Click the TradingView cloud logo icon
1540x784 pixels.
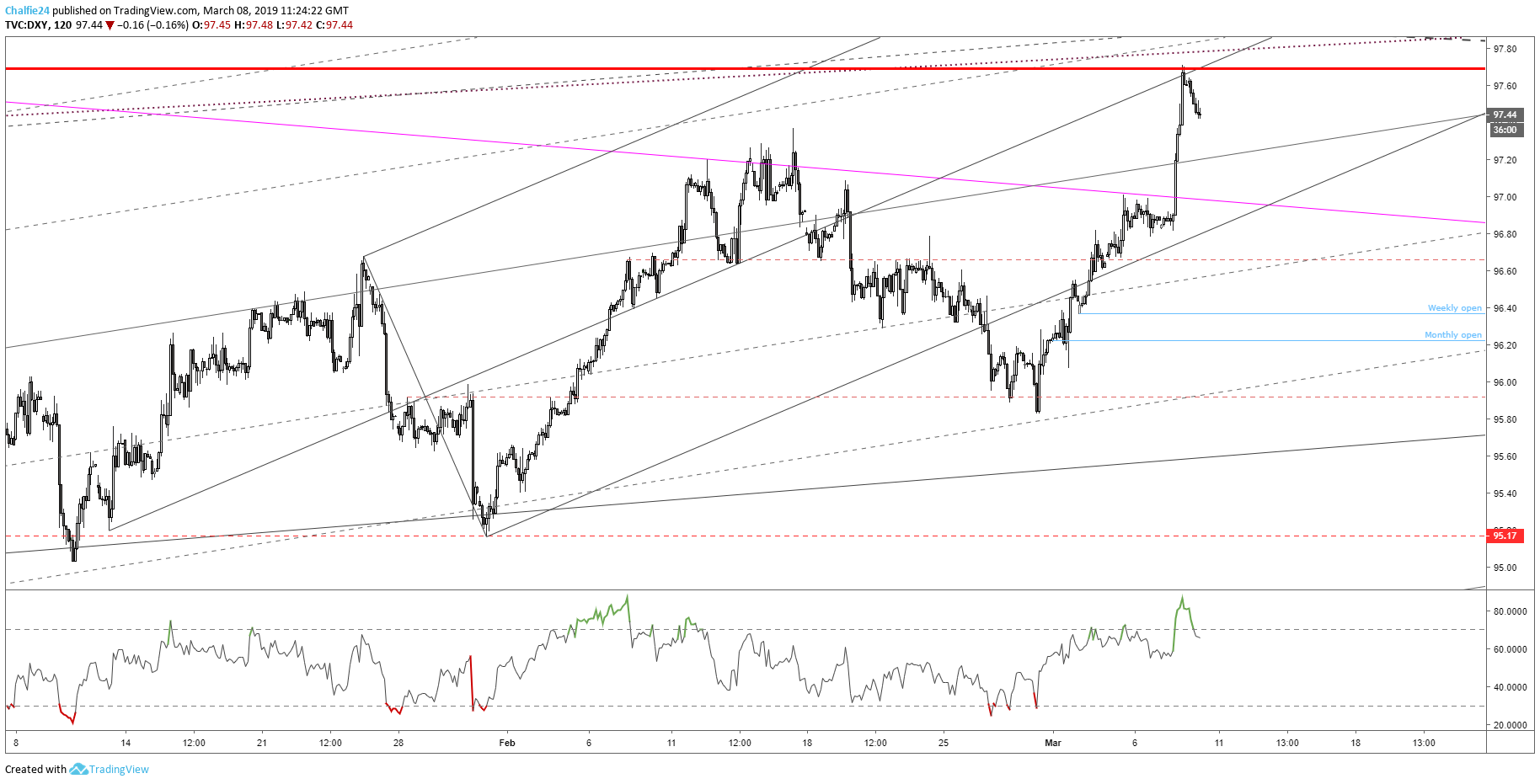pos(78,769)
